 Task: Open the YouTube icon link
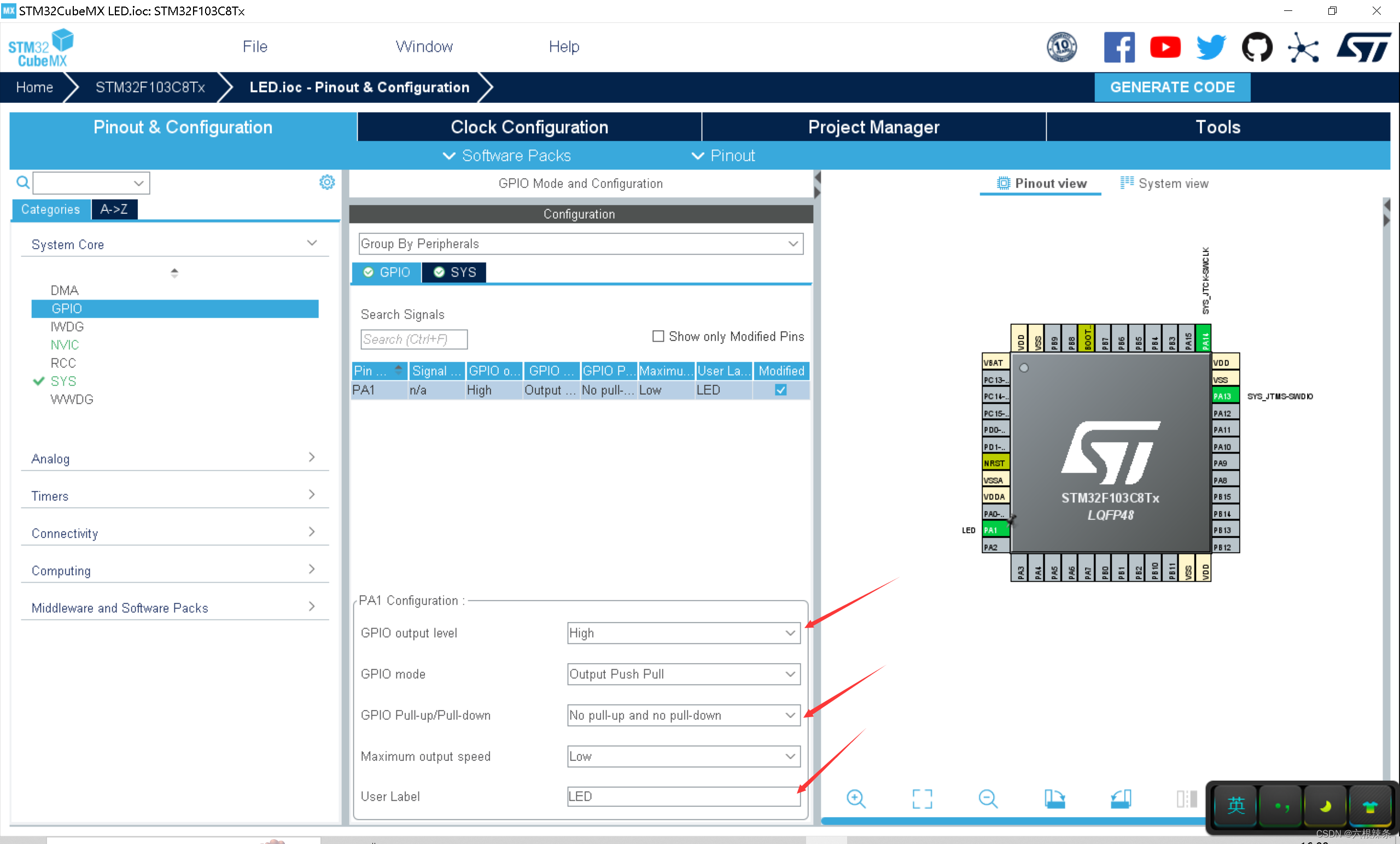click(1165, 47)
